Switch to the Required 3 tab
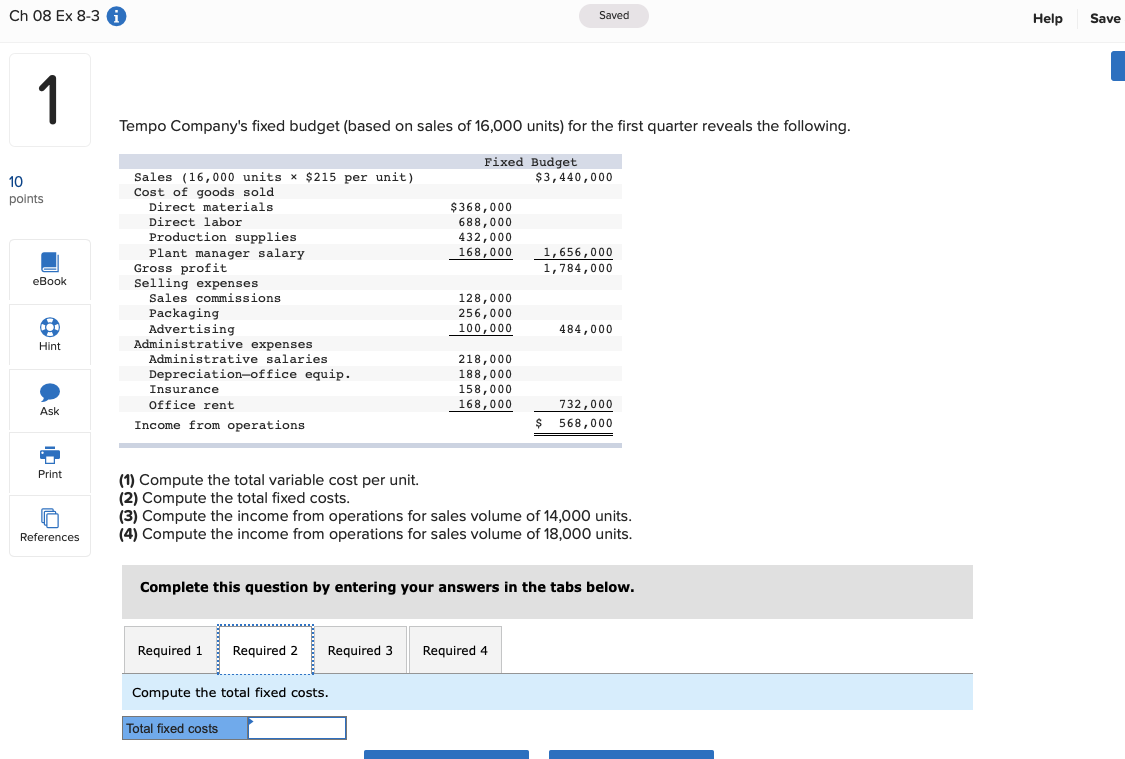The height and width of the screenshot is (759, 1125). (360, 650)
